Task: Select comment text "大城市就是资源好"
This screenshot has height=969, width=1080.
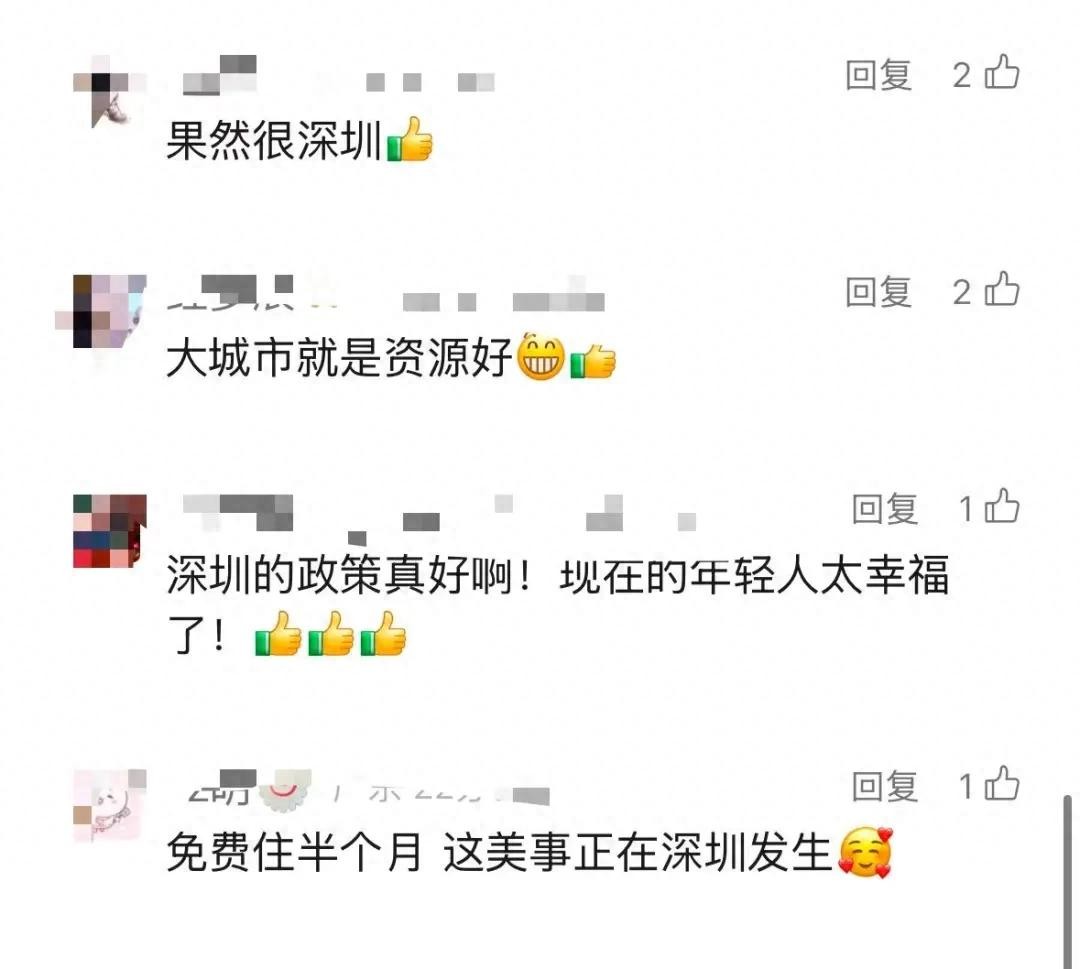Action: tap(340, 358)
